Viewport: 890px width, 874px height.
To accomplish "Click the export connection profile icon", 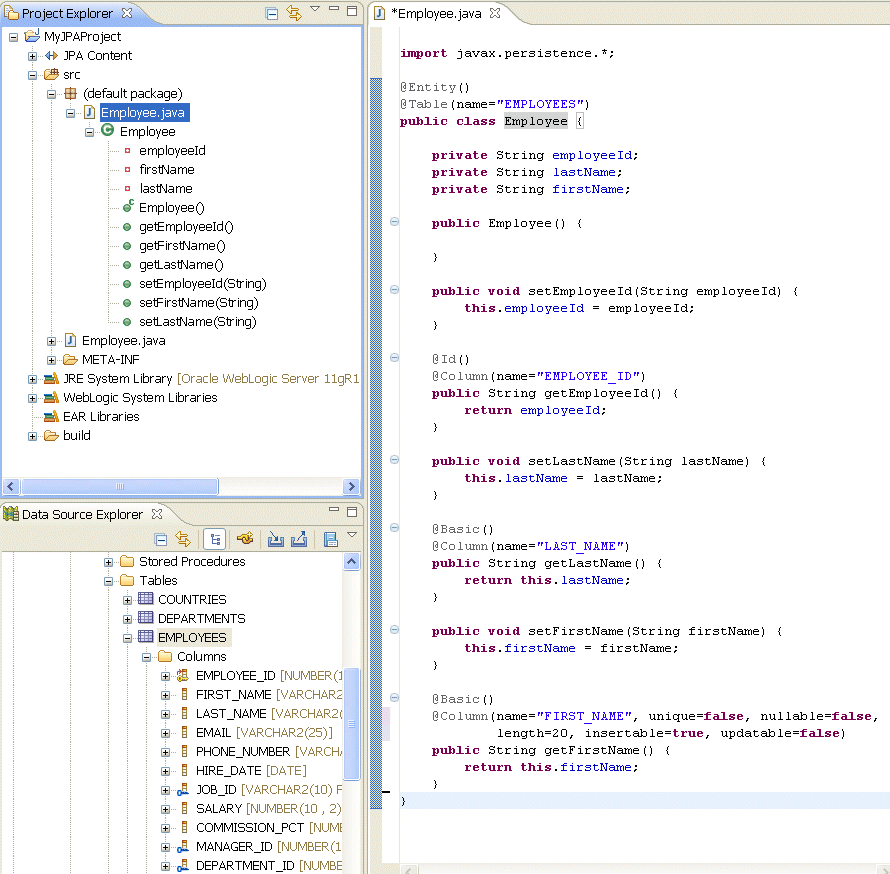I will pyautogui.click(x=299, y=539).
